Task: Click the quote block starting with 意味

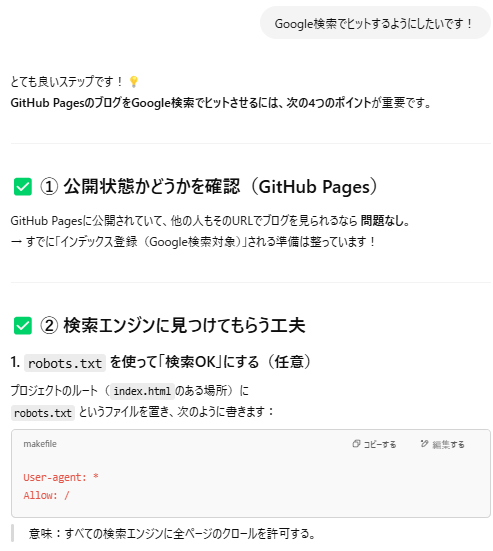Action: [x=172, y=533]
